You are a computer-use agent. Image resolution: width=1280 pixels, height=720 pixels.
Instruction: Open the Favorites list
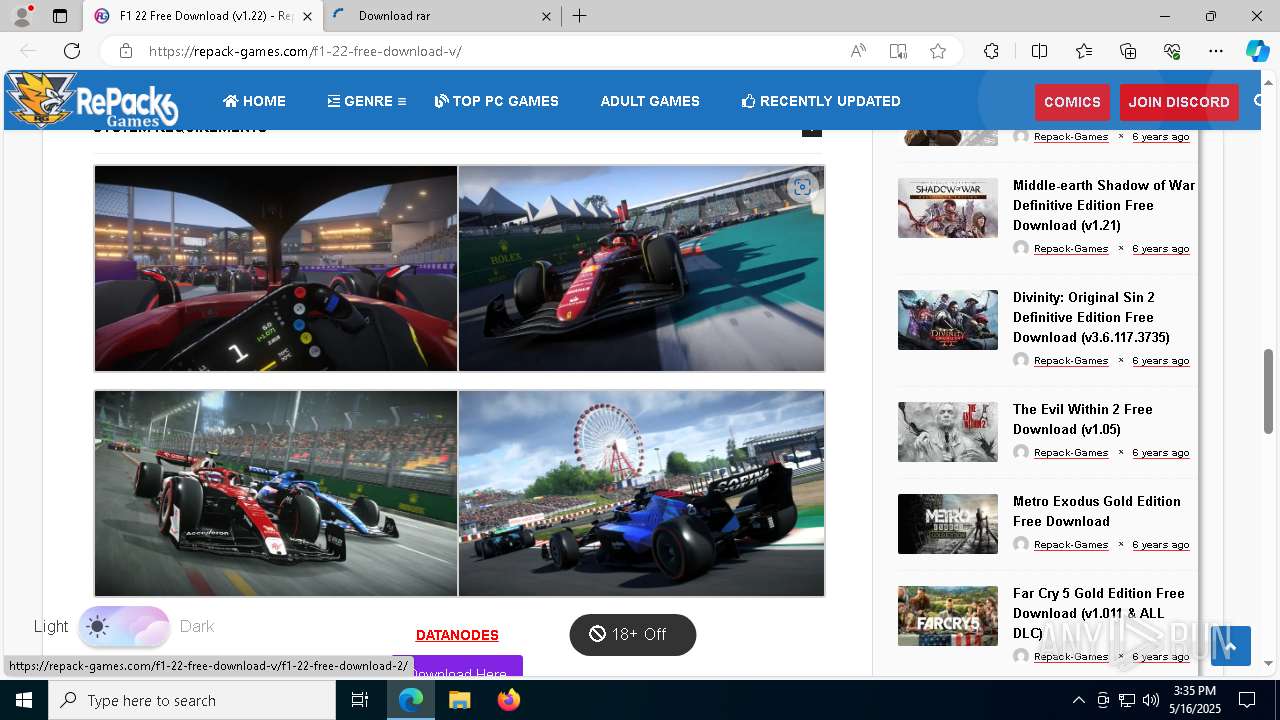[x=1084, y=51]
